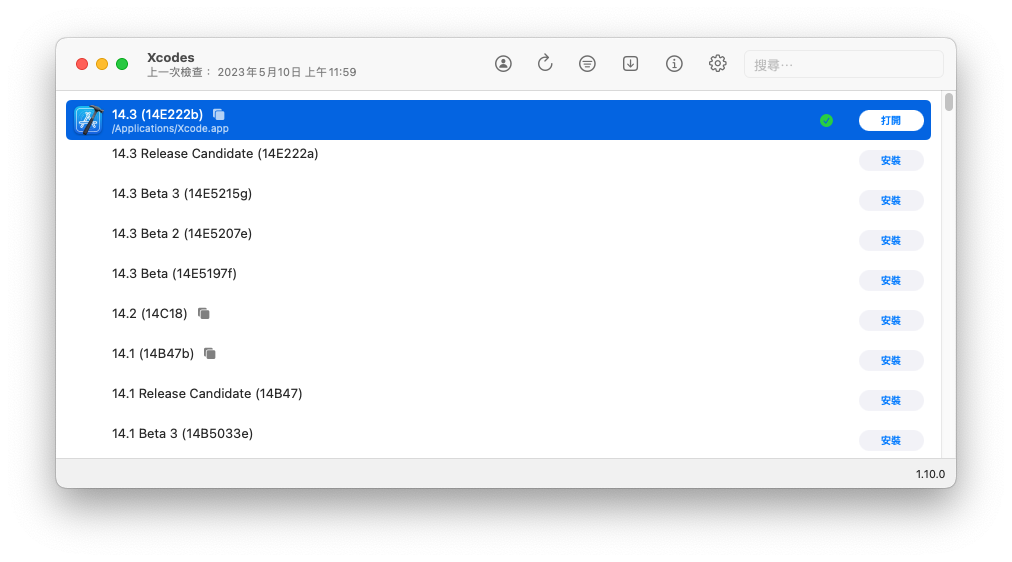Select row 14.3 Beta (14E5197f)
1012x562 pixels.
(498, 280)
